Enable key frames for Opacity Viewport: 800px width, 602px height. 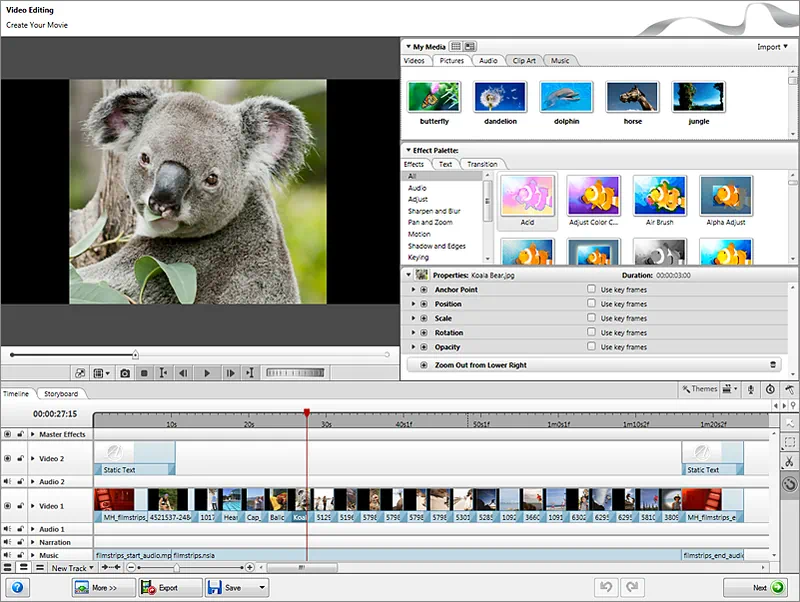591,346
